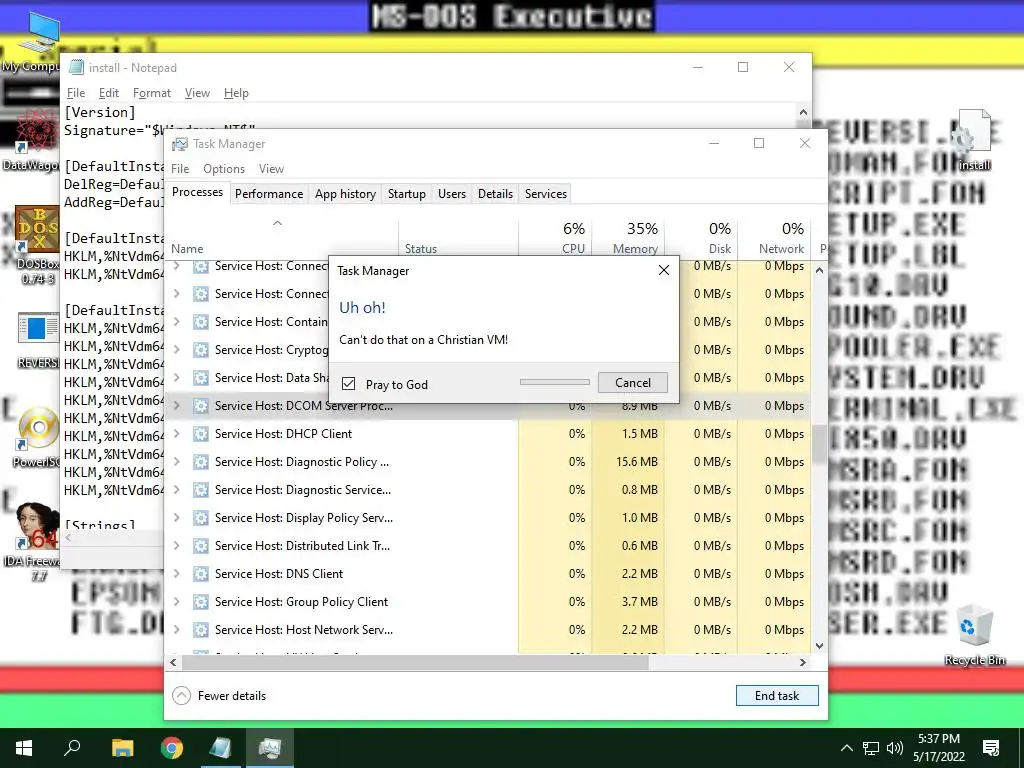Click the taskbar clock showing 5:37 PM
Viewport: 1024px width, 768px height.
tap(938, 748)
